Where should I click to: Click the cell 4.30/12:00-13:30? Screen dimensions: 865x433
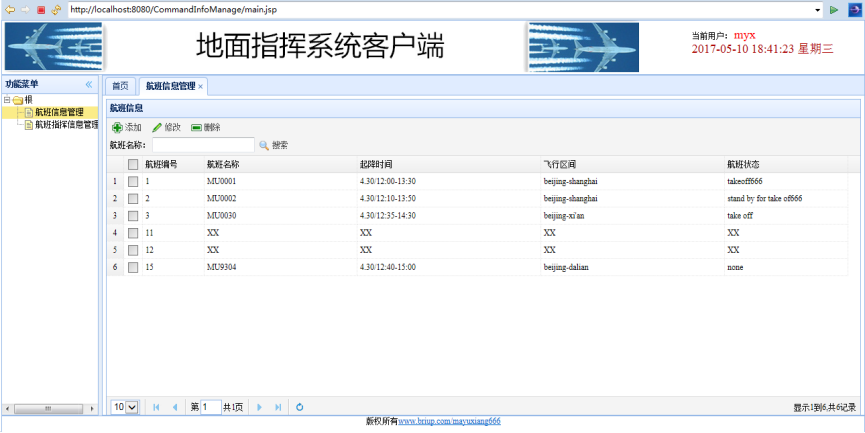point(387,181)
